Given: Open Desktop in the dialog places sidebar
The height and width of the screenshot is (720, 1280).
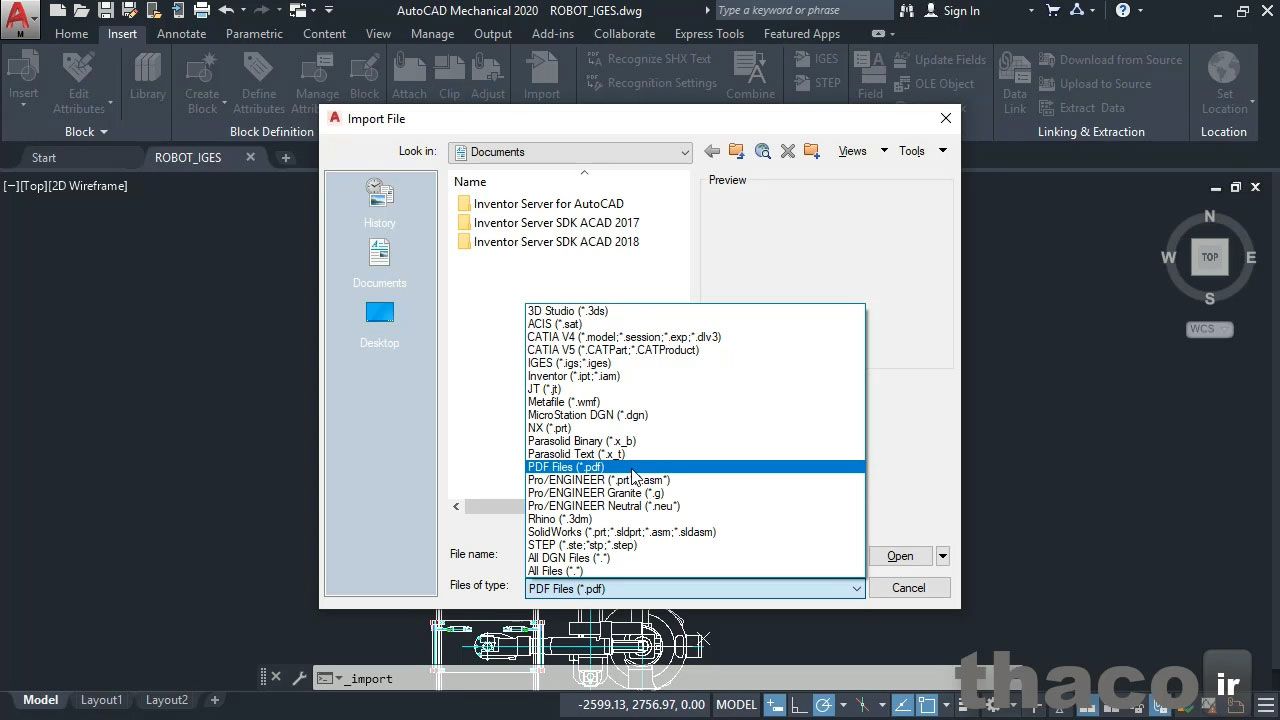Looking at the screenshot, I should pyautogui.click(x=380, y=325).
